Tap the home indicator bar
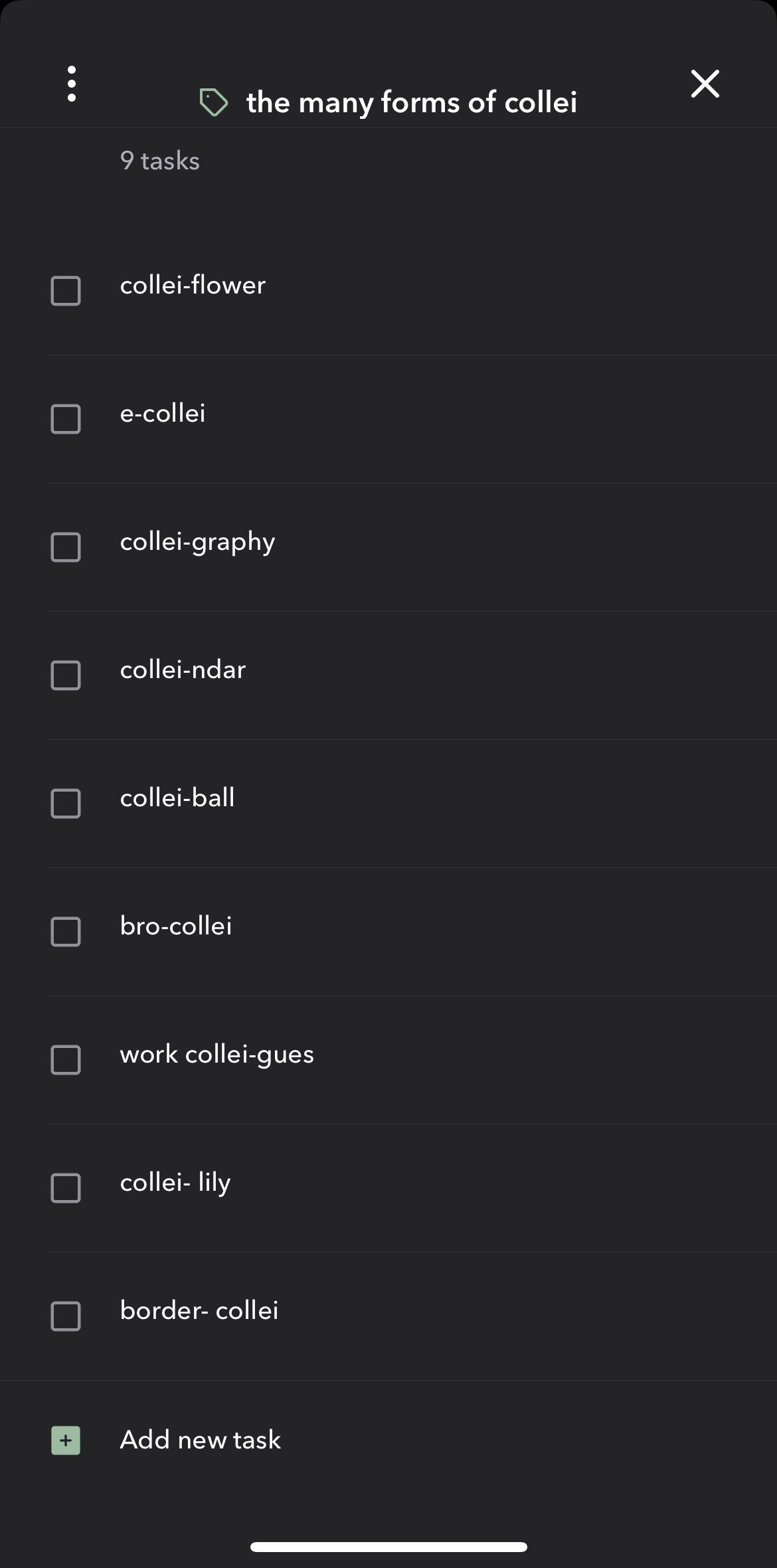 388,1547
